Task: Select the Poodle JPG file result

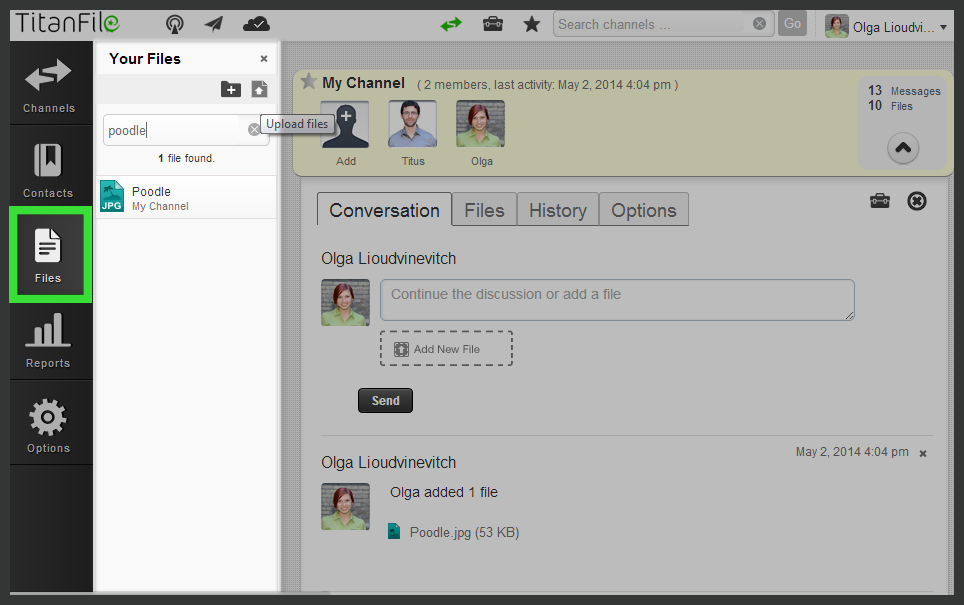Action: tap(186, 198)
